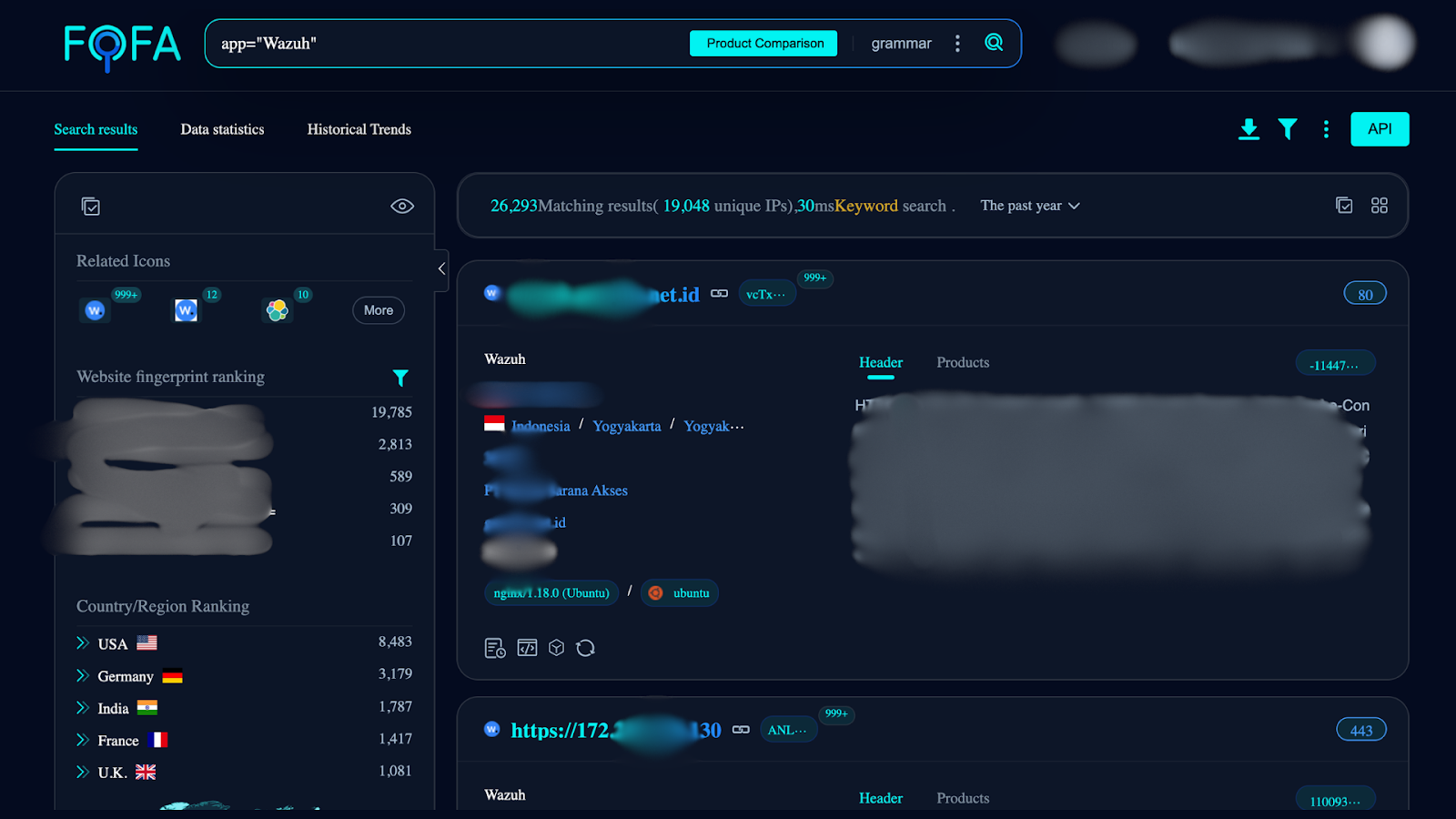Click the fingerprint count 19,785

(391, 412)
